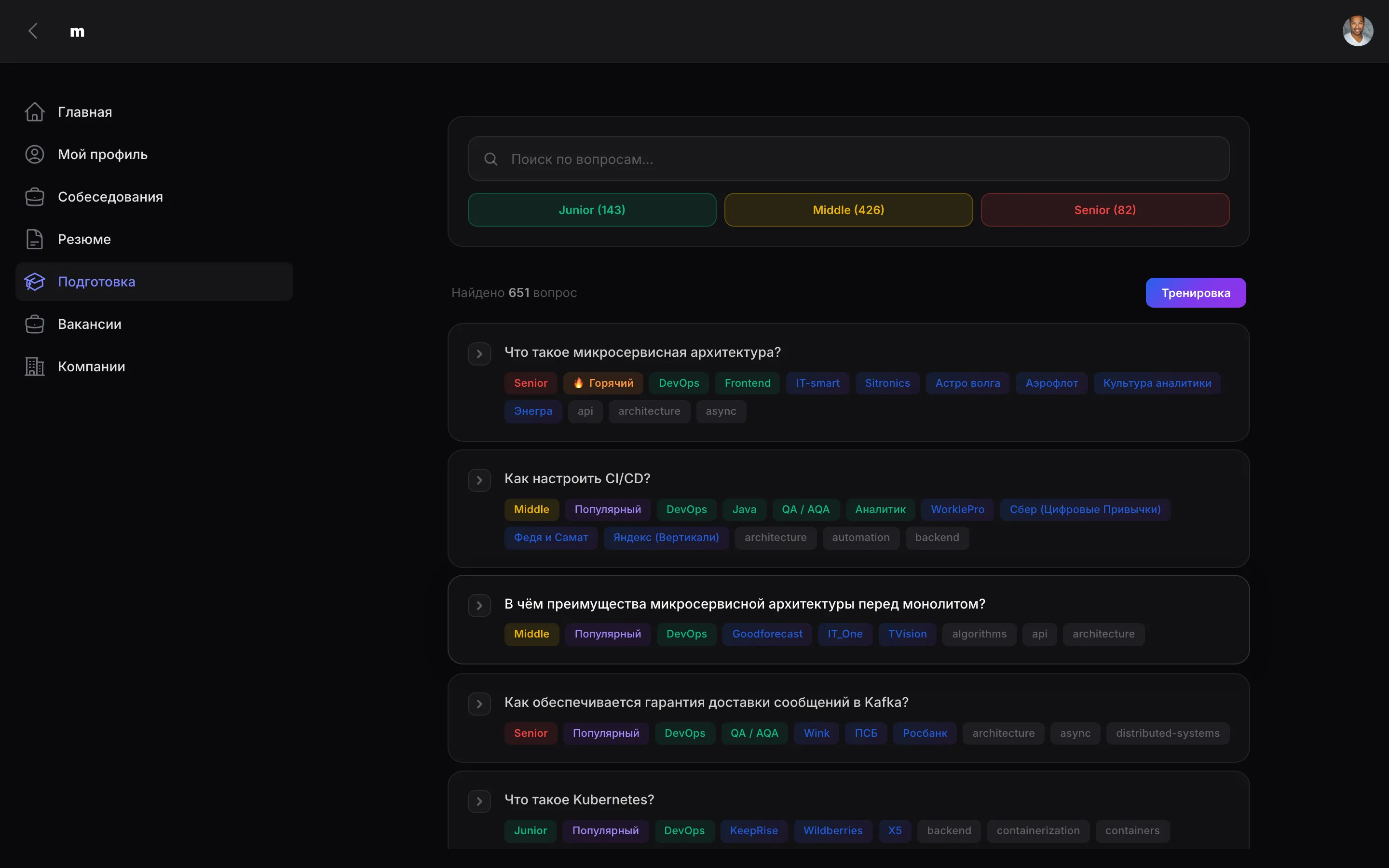Click the building icon for Компании
Viewport: 1389px width, 868px height.
click(34, 366)
